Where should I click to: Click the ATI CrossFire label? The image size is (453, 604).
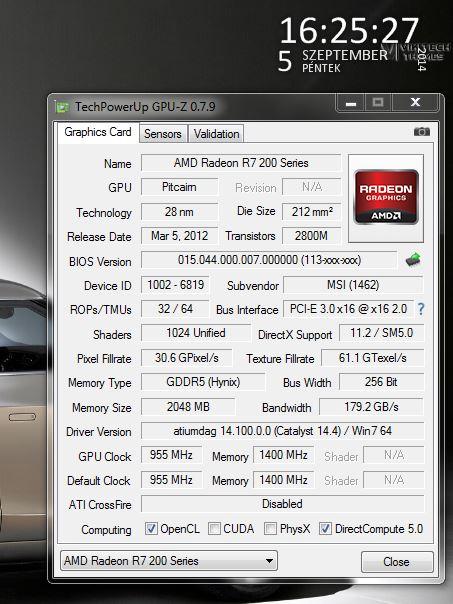tap(100, 505)
